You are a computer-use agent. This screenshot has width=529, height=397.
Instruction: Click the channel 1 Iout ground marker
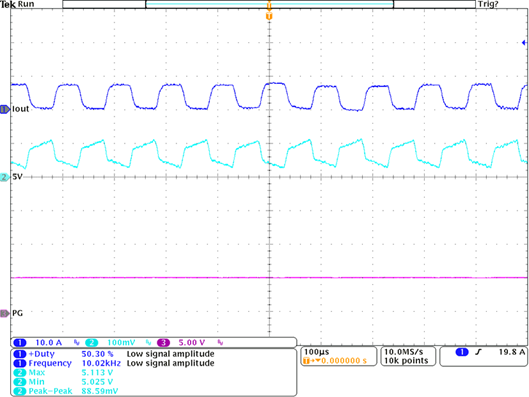(5, 109)
